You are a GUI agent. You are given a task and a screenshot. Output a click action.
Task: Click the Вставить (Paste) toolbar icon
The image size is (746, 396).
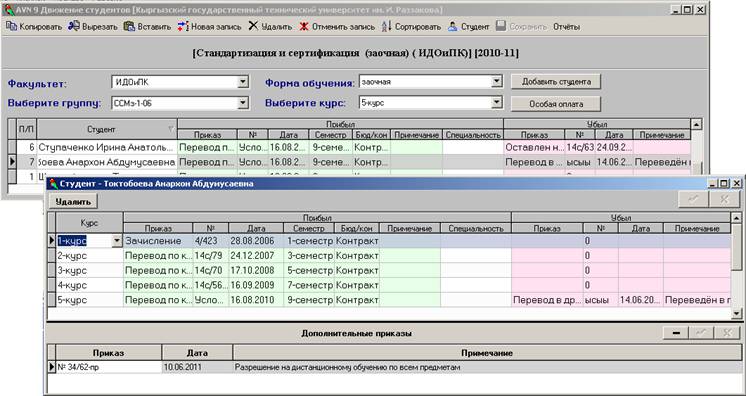[129, 27]
